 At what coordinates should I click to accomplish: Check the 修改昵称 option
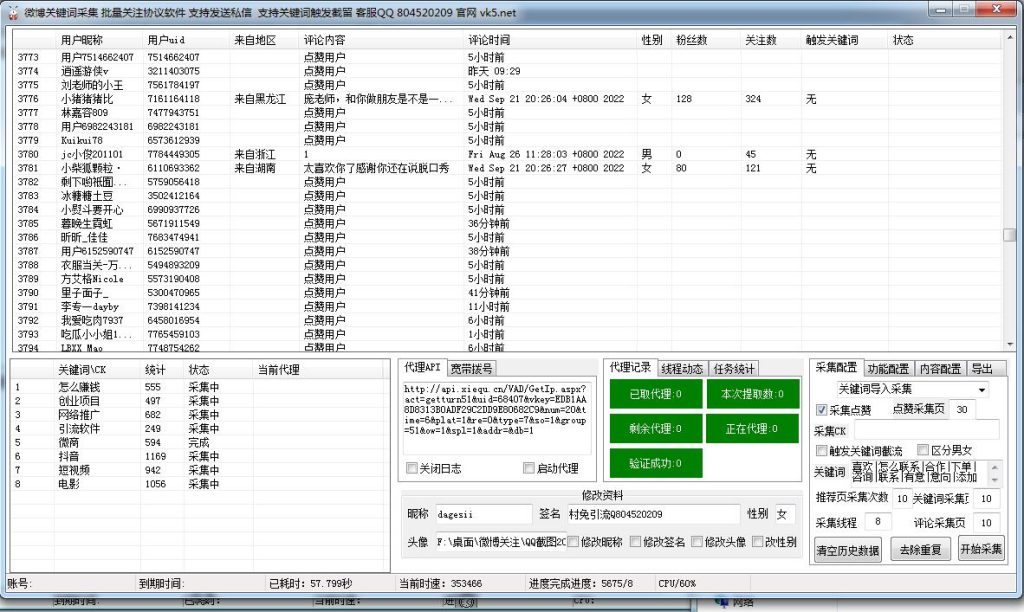574,542
